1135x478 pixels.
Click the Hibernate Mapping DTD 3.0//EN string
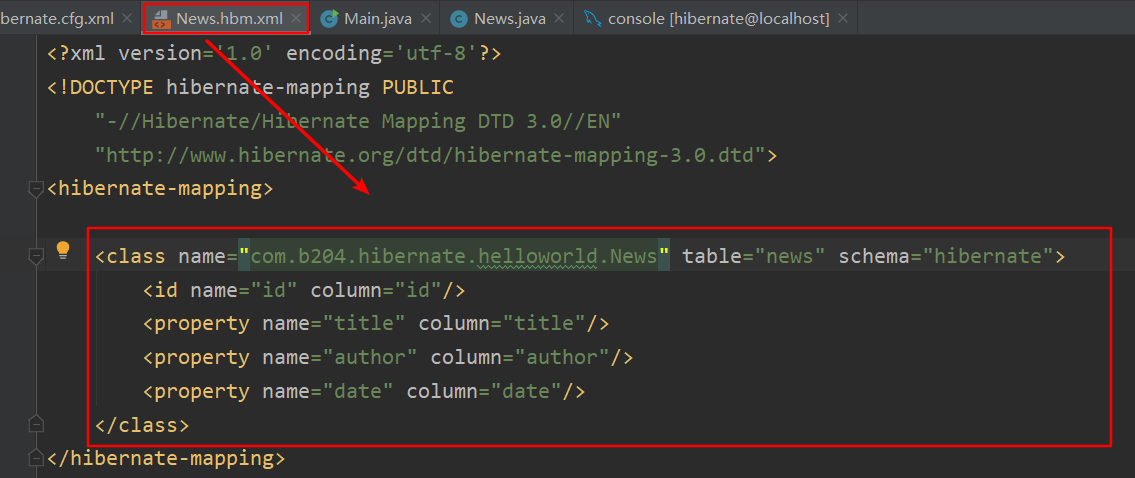pyautogui.click(x=358, y=121)
